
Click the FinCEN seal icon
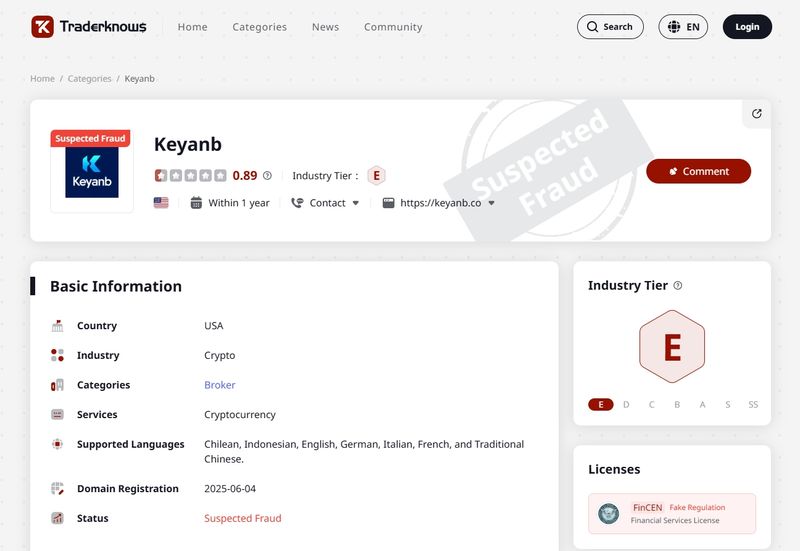609,513
